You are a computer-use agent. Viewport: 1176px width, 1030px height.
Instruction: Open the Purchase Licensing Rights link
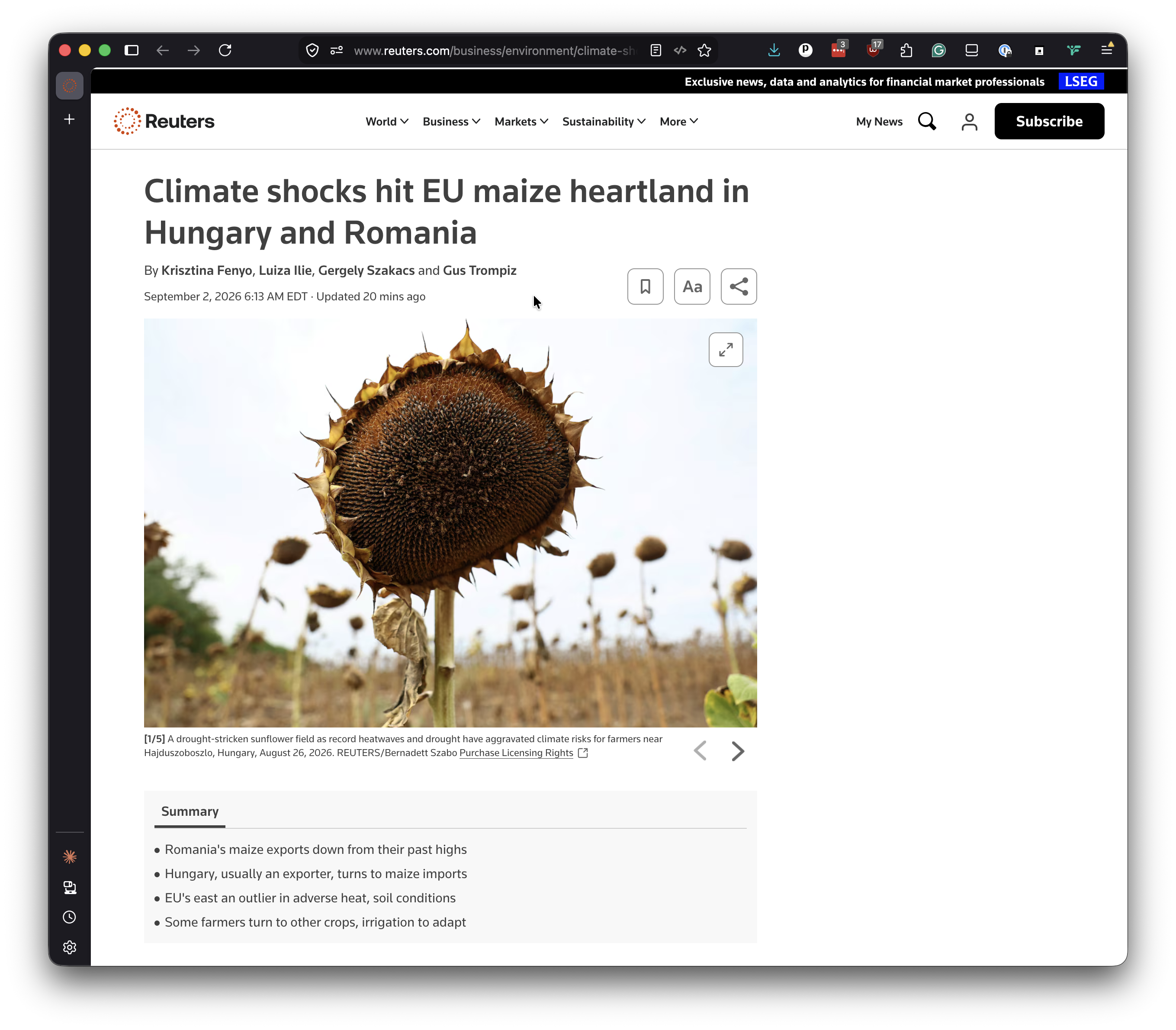click(516, 753)
